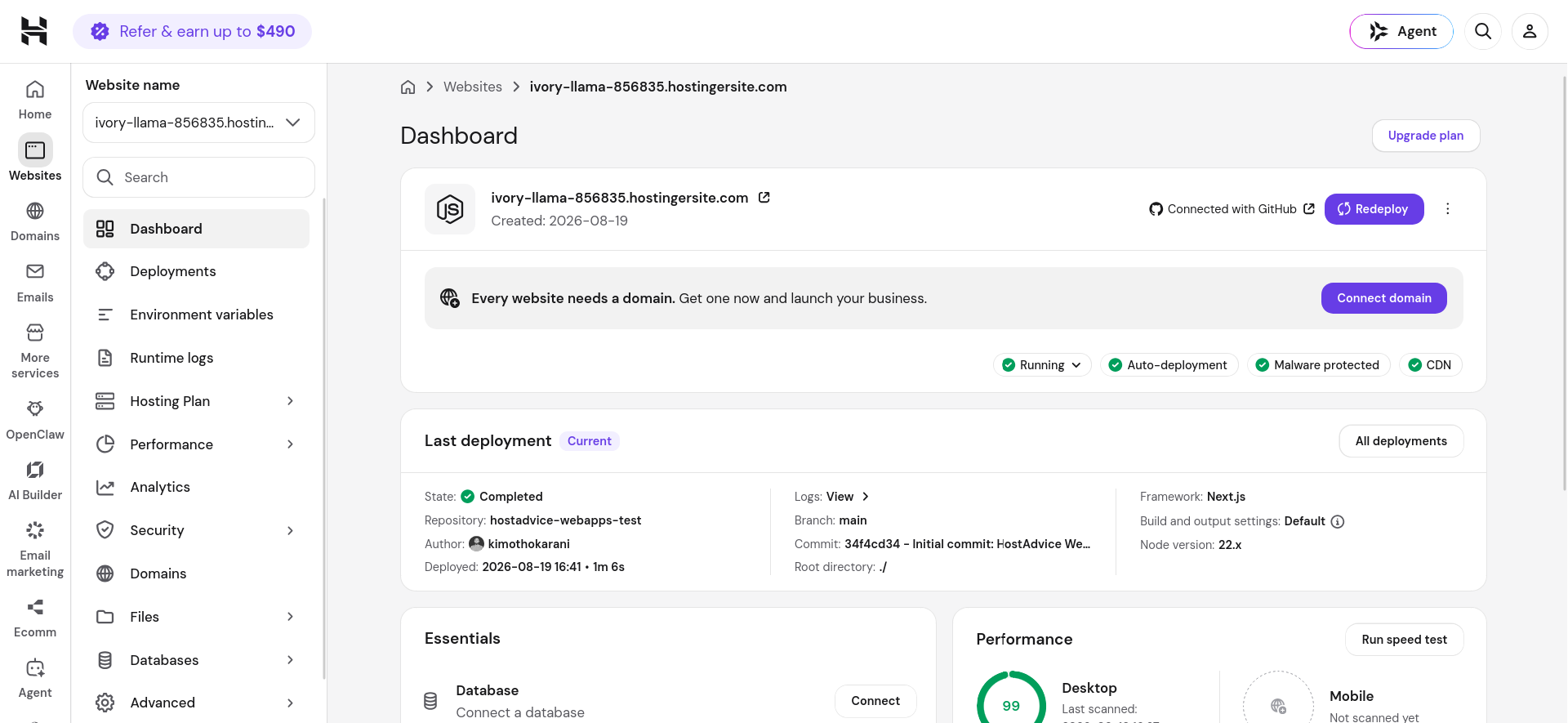1568x723 pixels.
Task: Click Websites breadcrumb link
Action: 473,87
